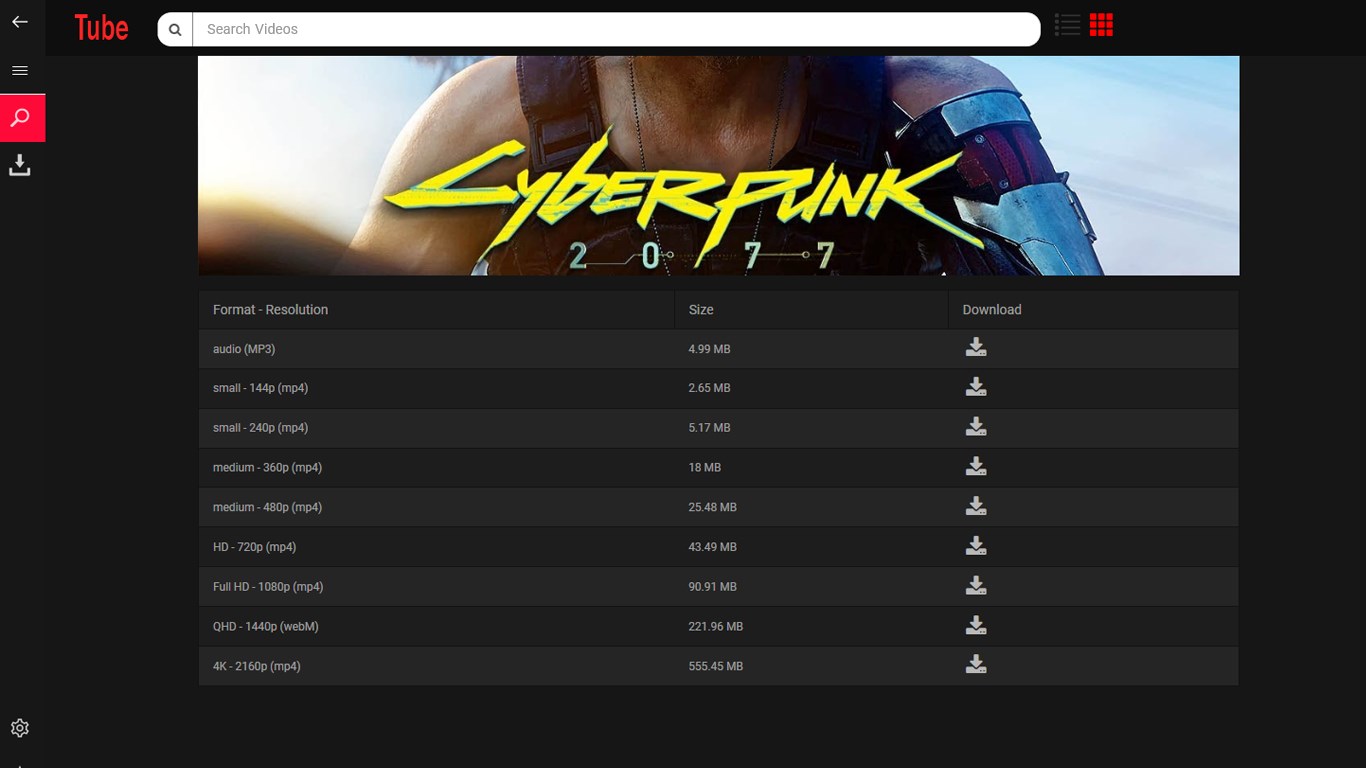
Task: Download the 4K 2160p mp4 version
Action: [x=976, y=664]
